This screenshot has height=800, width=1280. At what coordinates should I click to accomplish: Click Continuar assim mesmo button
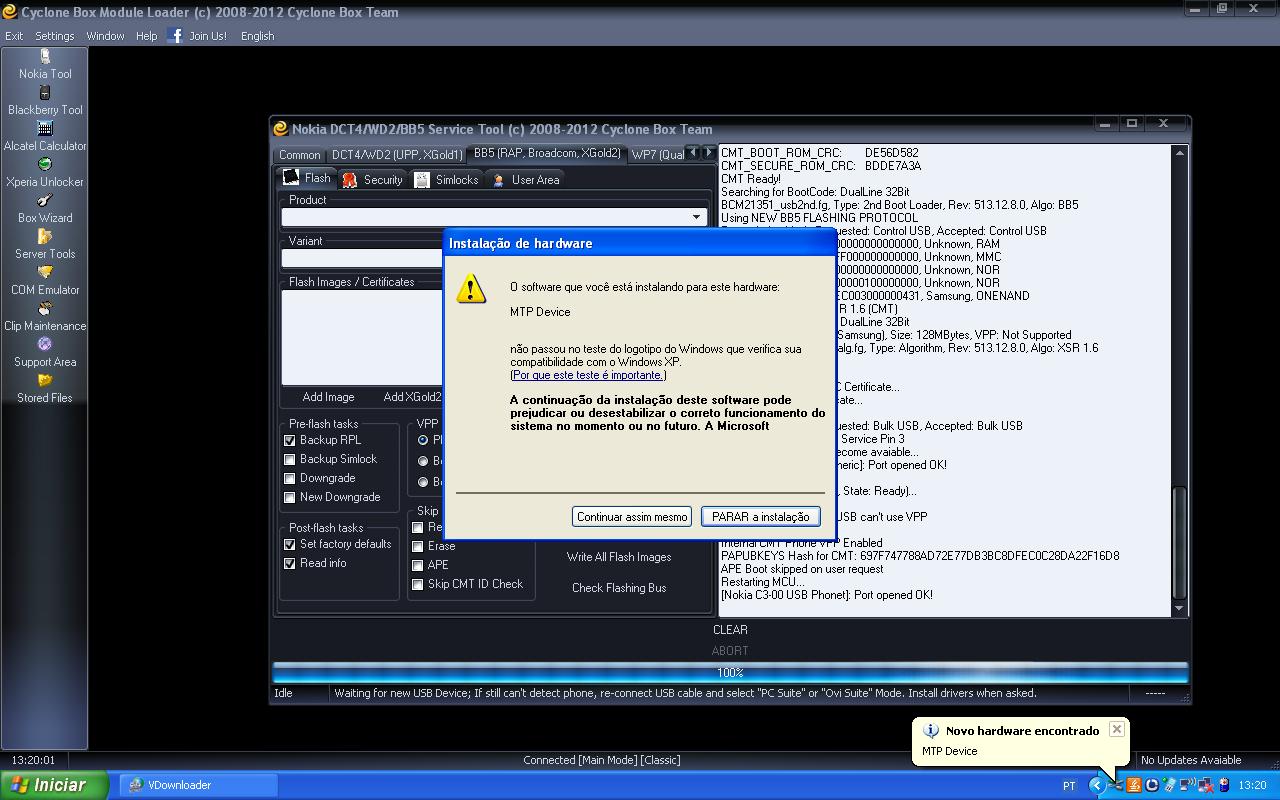click(x=632, y=516)
